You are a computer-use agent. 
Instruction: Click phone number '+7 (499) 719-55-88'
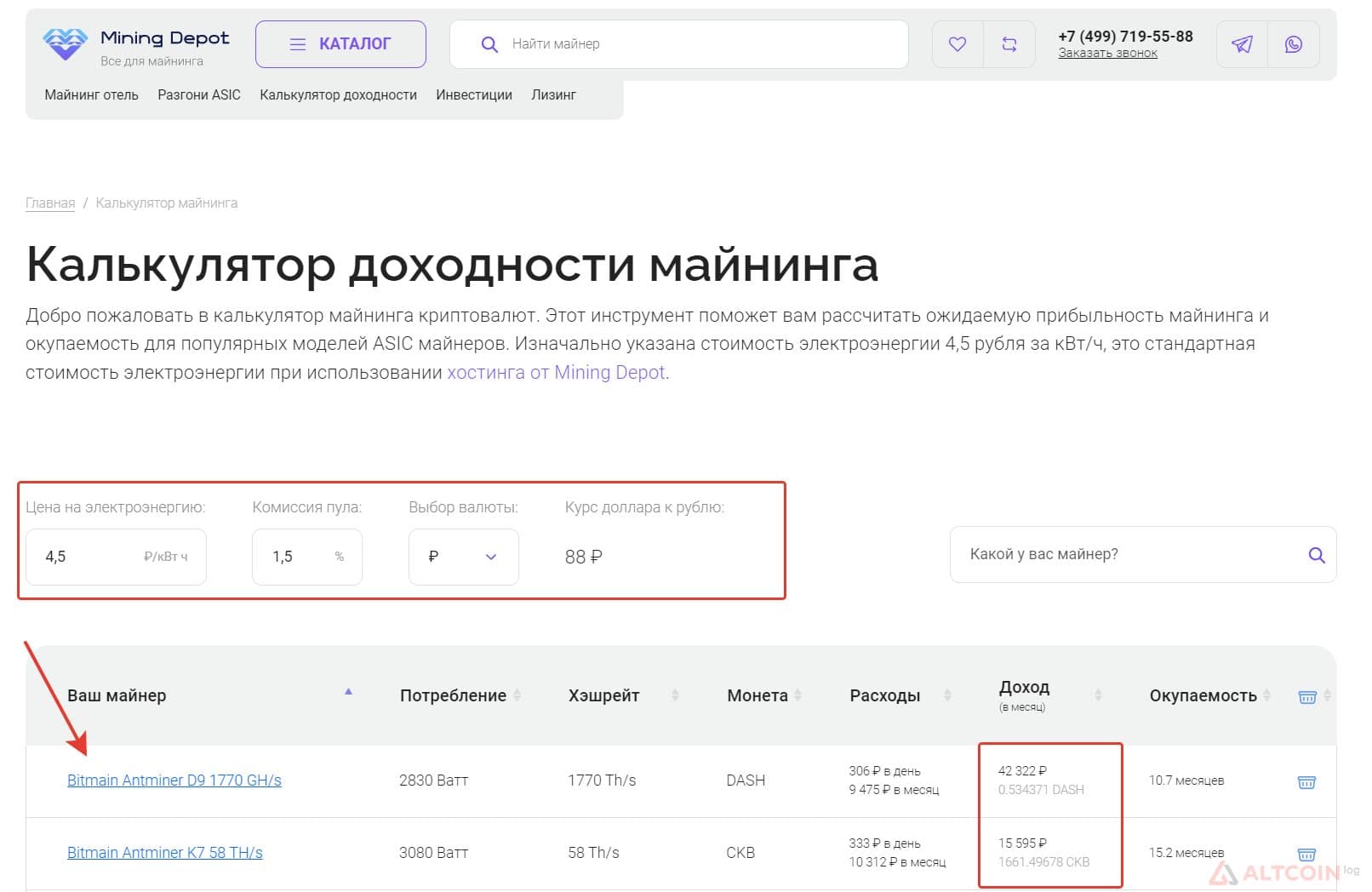click(1125, 37)
